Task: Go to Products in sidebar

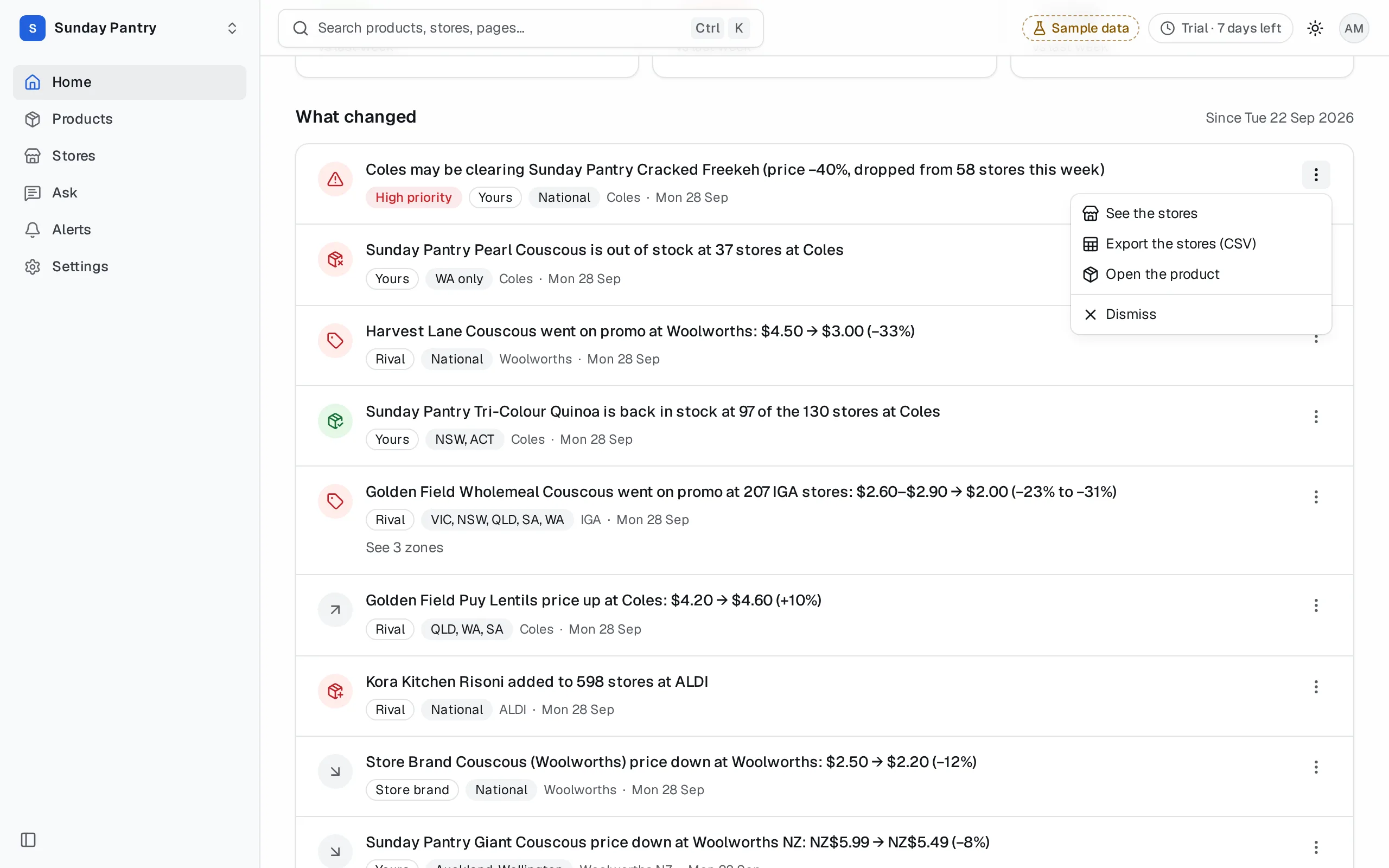Action: click(x=129, y=119)
